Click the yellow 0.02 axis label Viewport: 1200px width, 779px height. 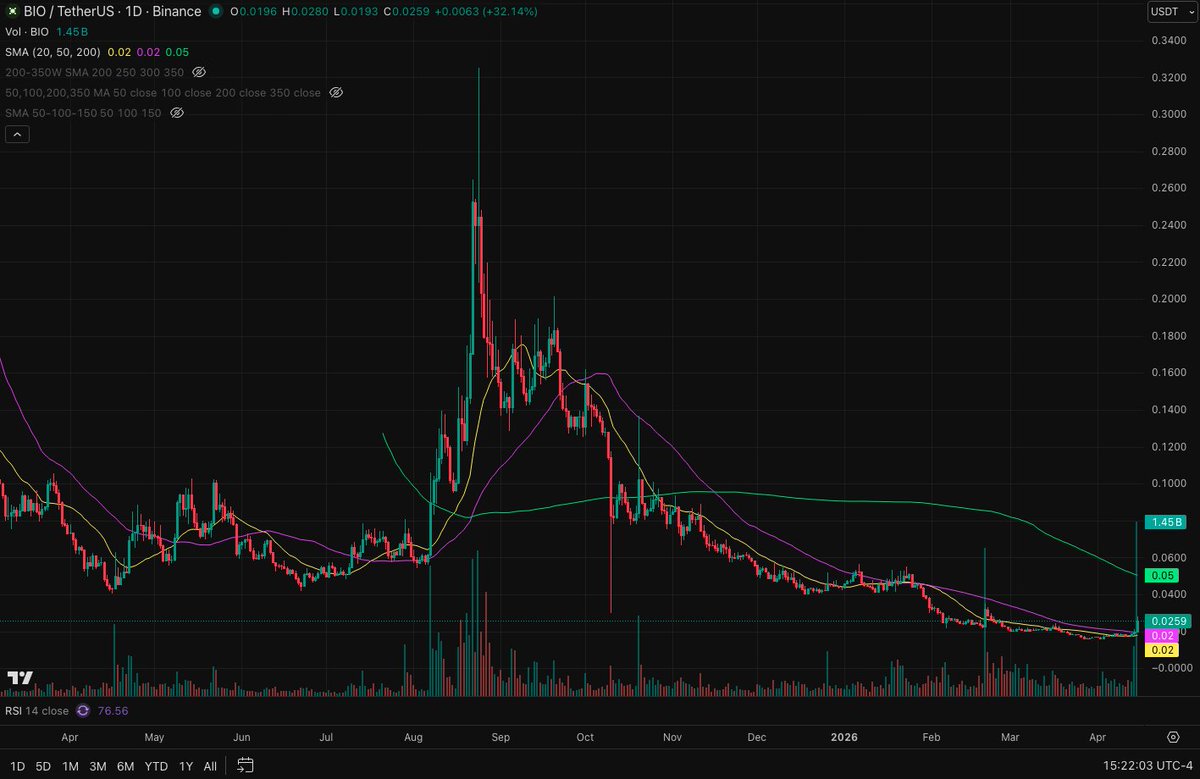(1160, 650)
